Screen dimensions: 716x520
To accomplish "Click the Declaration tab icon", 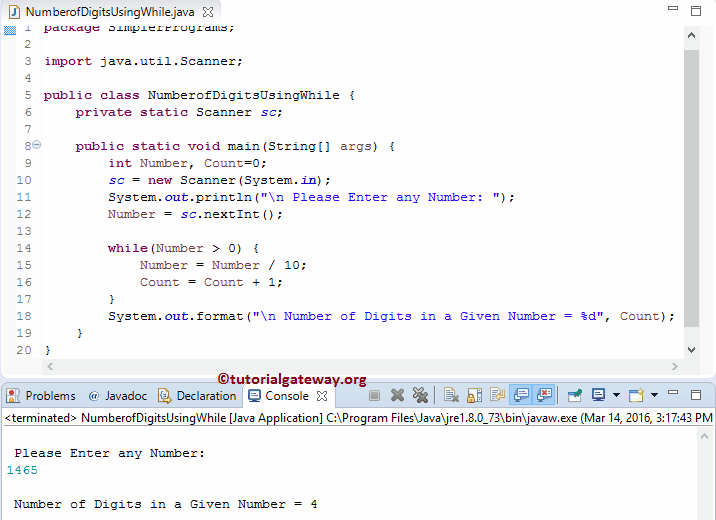I will pyautogui.click(x=164, y=395).
